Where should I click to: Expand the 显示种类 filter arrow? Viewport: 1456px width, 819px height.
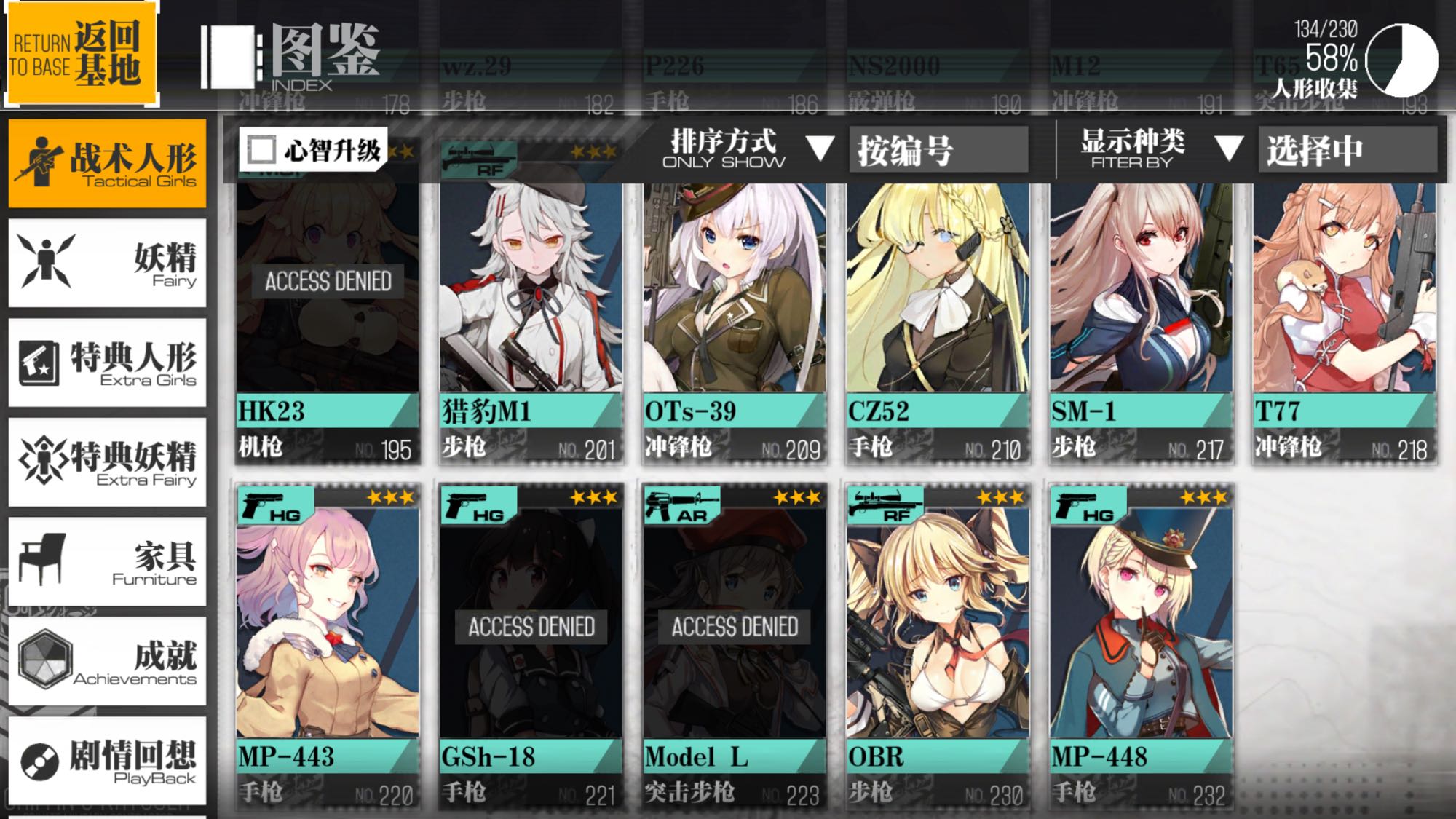[x=1229, y=149]
